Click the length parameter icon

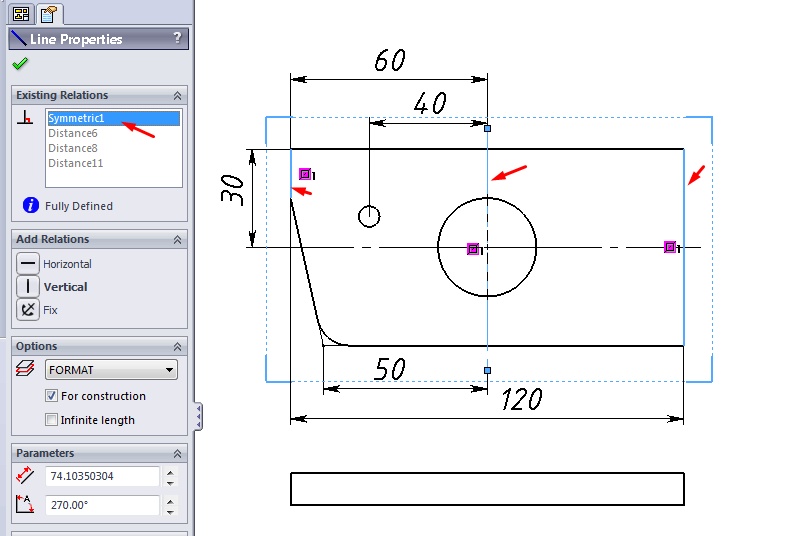(25, 475)
